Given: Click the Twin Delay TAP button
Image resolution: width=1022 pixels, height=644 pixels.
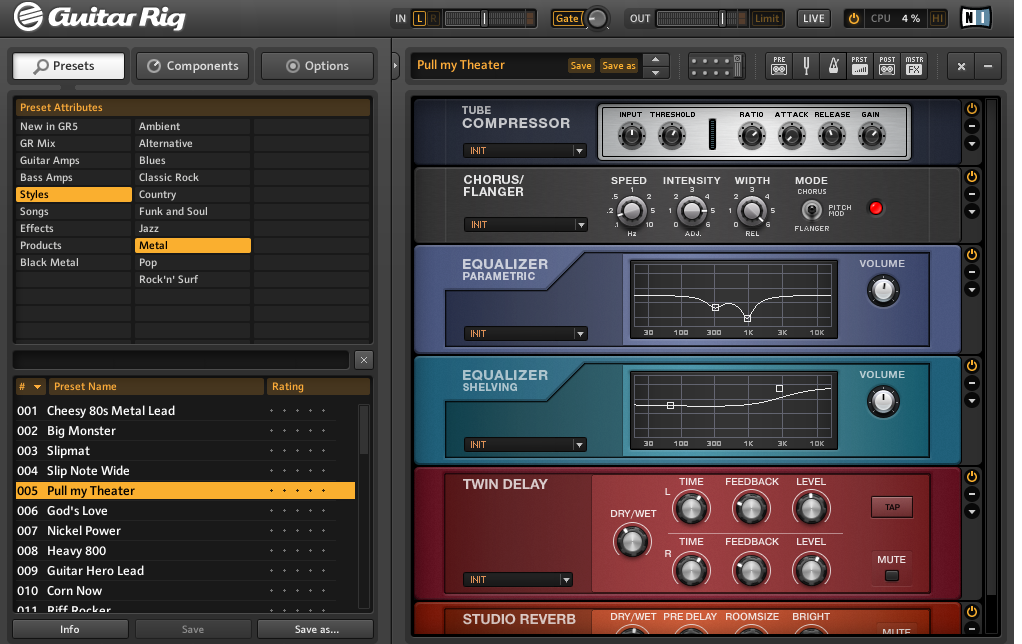Looking at the screenshot, I should click(x=892, y=507).
